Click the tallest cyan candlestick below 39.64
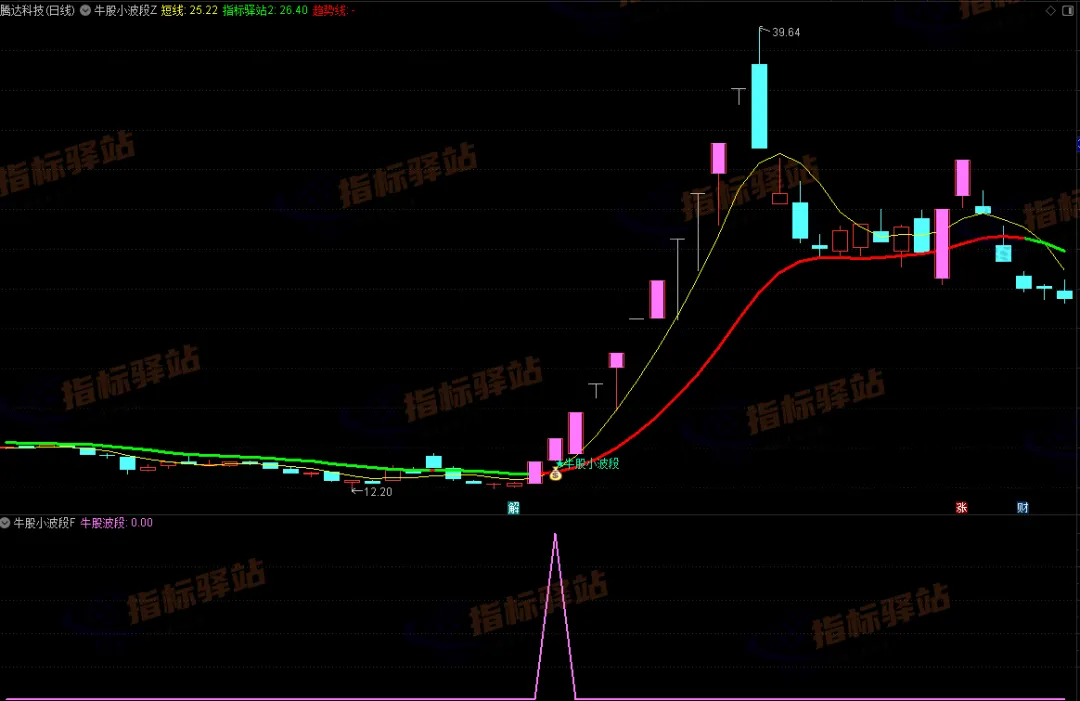This screenshot has width=1080, height=701. pos(759,106)
